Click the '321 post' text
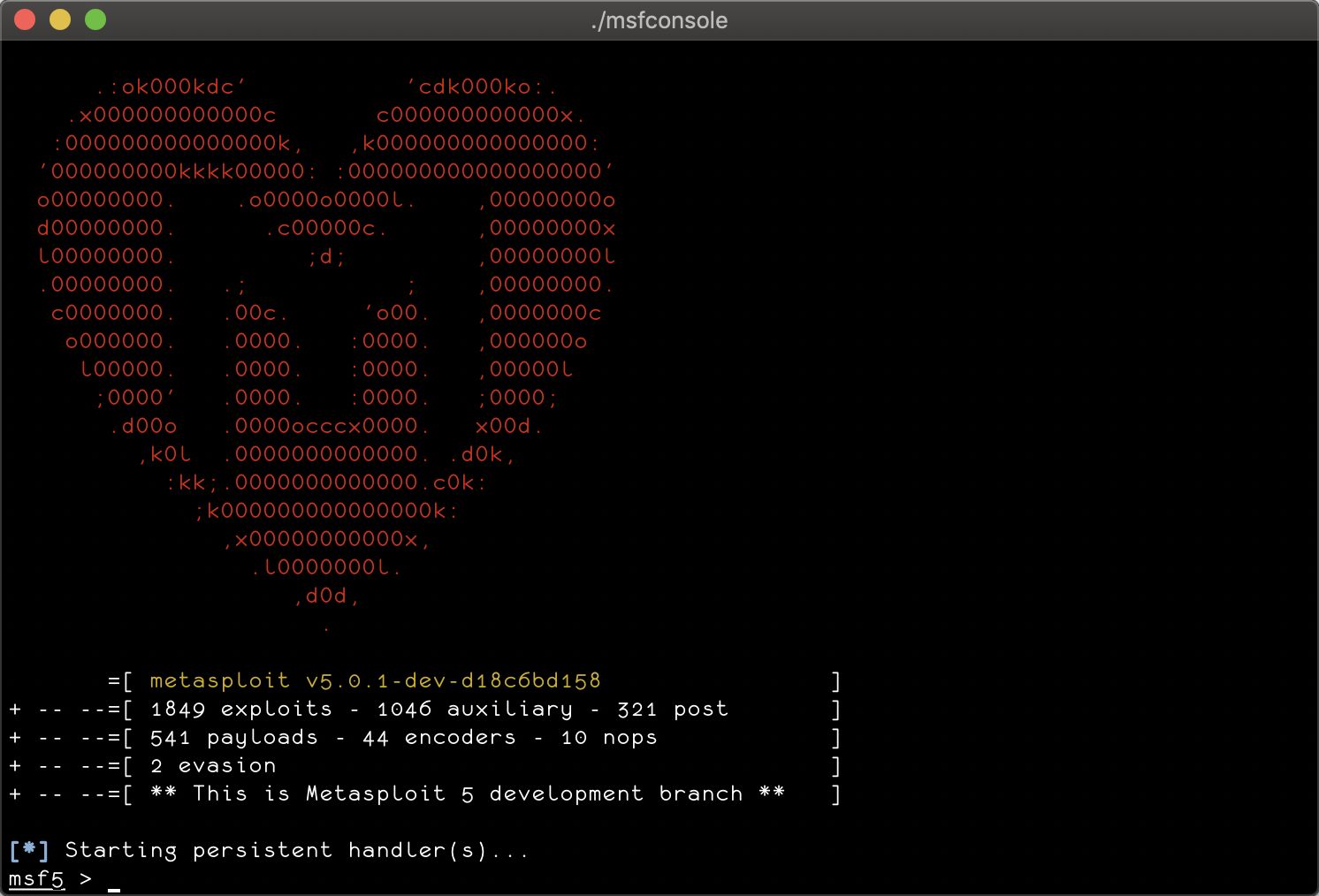Viewport: 1319px width, 896px height. (673, 709)
